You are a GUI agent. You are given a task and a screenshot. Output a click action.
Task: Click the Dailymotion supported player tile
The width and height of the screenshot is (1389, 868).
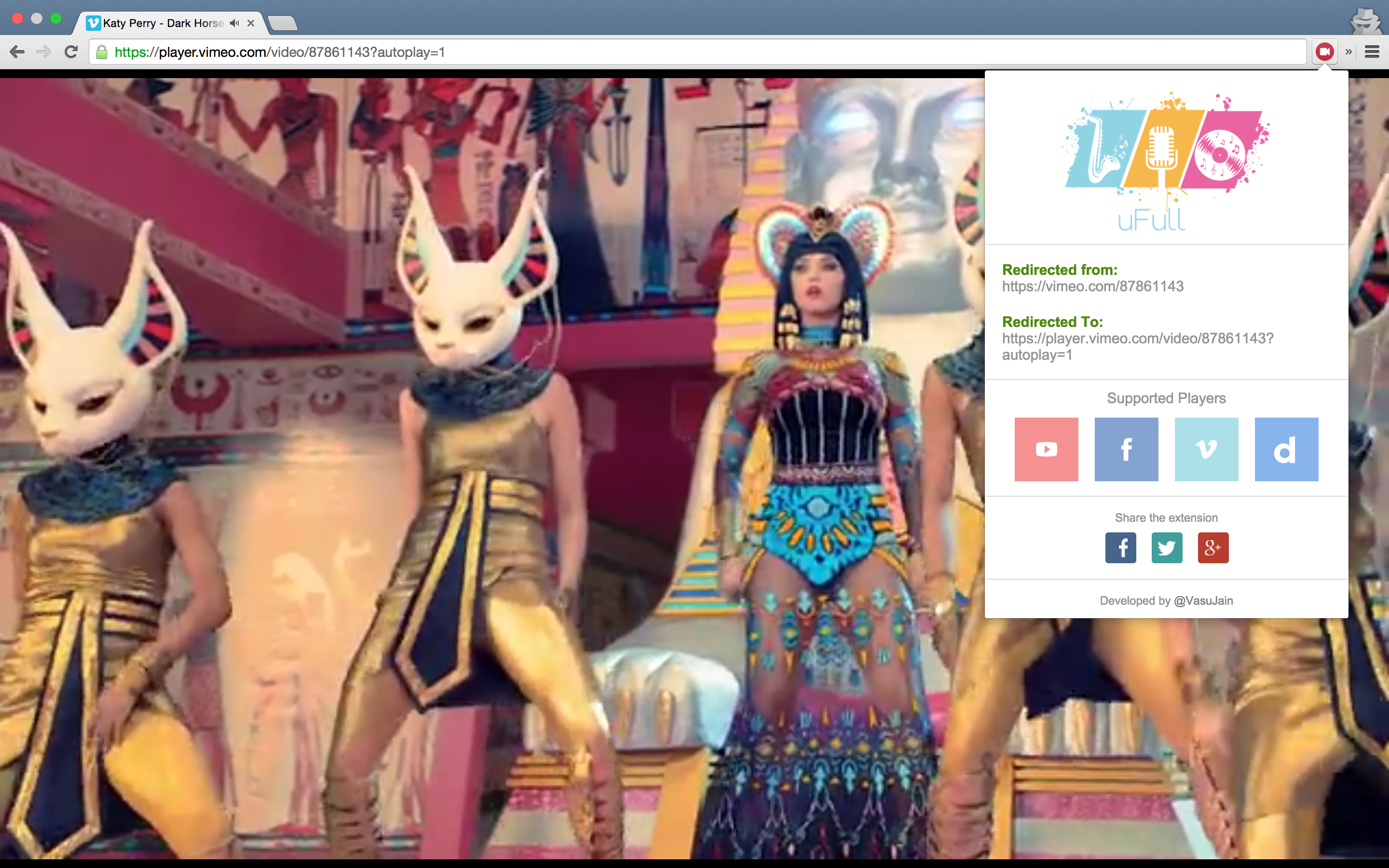point(1286,449)
